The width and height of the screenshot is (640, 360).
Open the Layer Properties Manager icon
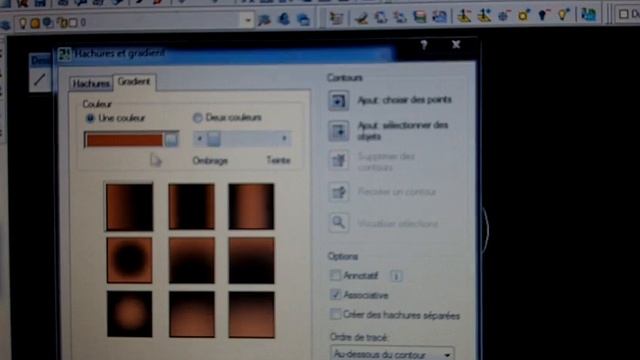5,25
